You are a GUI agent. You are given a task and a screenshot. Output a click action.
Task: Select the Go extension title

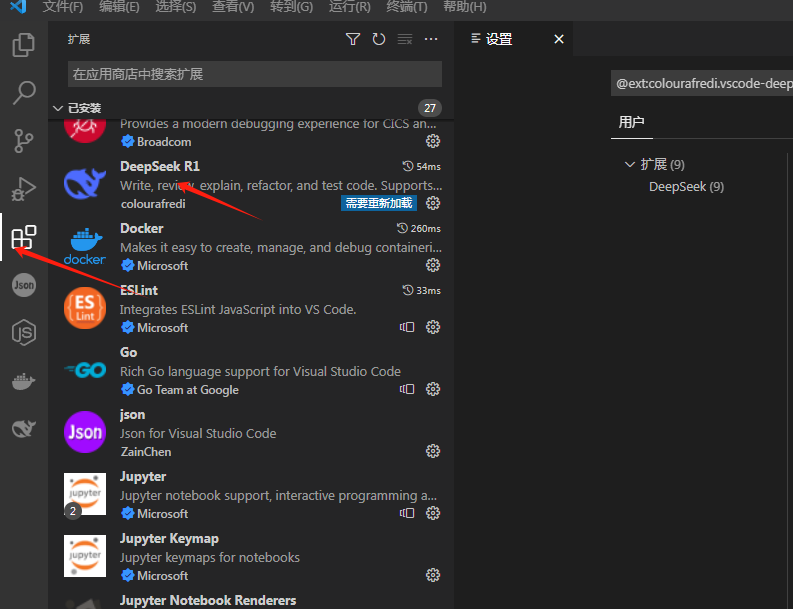point(128,353)
